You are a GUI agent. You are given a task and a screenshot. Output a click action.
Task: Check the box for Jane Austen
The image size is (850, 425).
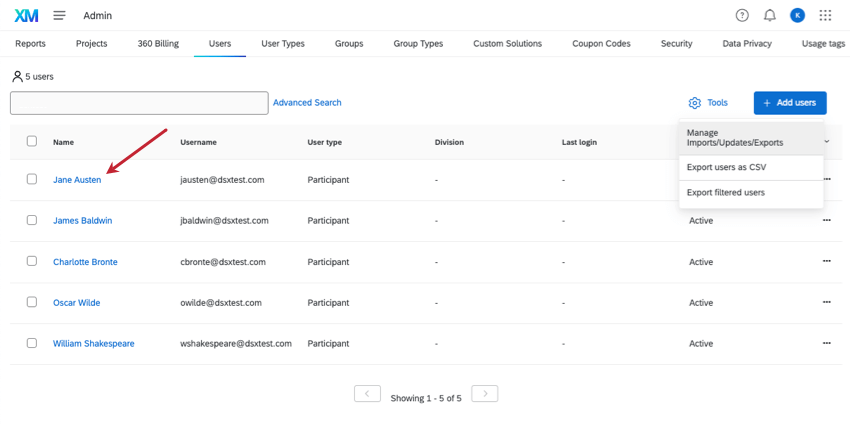pyautogui.click(x=32, y=179)
